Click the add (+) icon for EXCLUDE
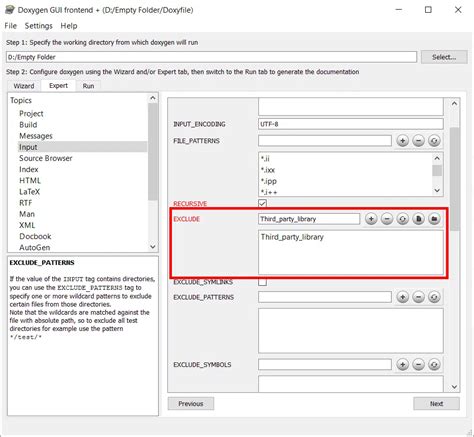 click(371, 219)
